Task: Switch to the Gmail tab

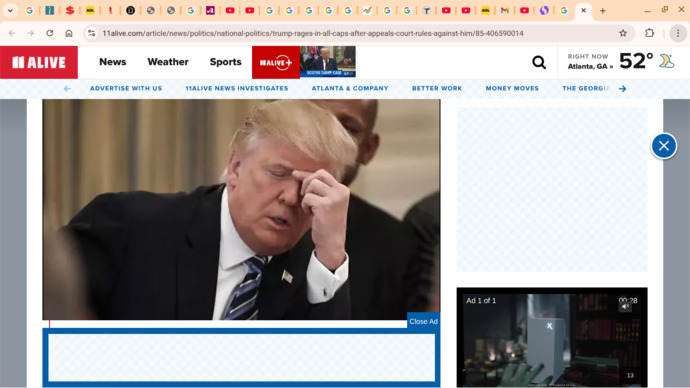Action: click(505, 11)
